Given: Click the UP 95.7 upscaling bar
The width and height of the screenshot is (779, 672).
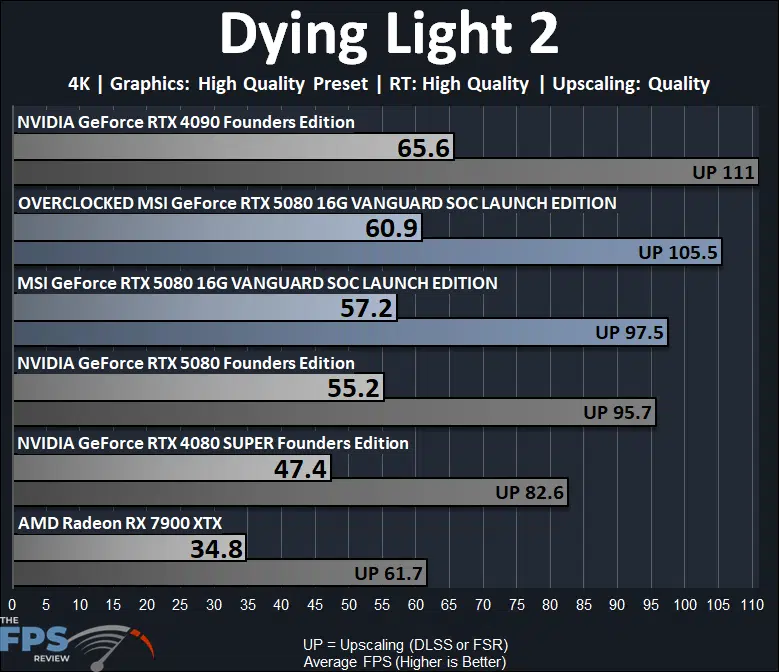Looking at the screenshot, I should (x=334, y=412).
